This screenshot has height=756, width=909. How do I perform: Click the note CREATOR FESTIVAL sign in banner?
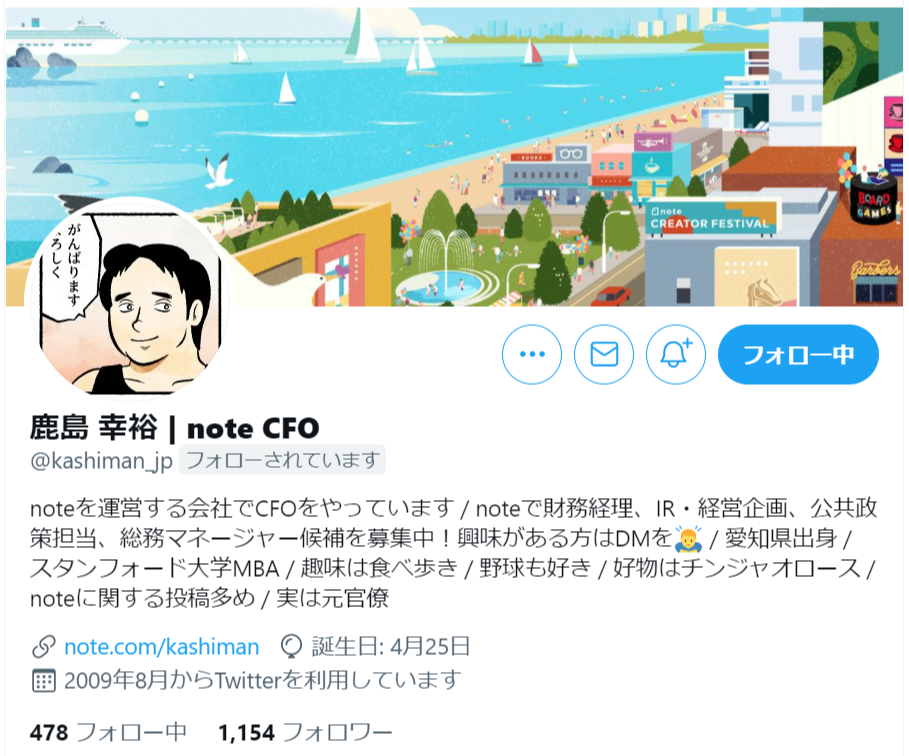click(x=710, y=219)
